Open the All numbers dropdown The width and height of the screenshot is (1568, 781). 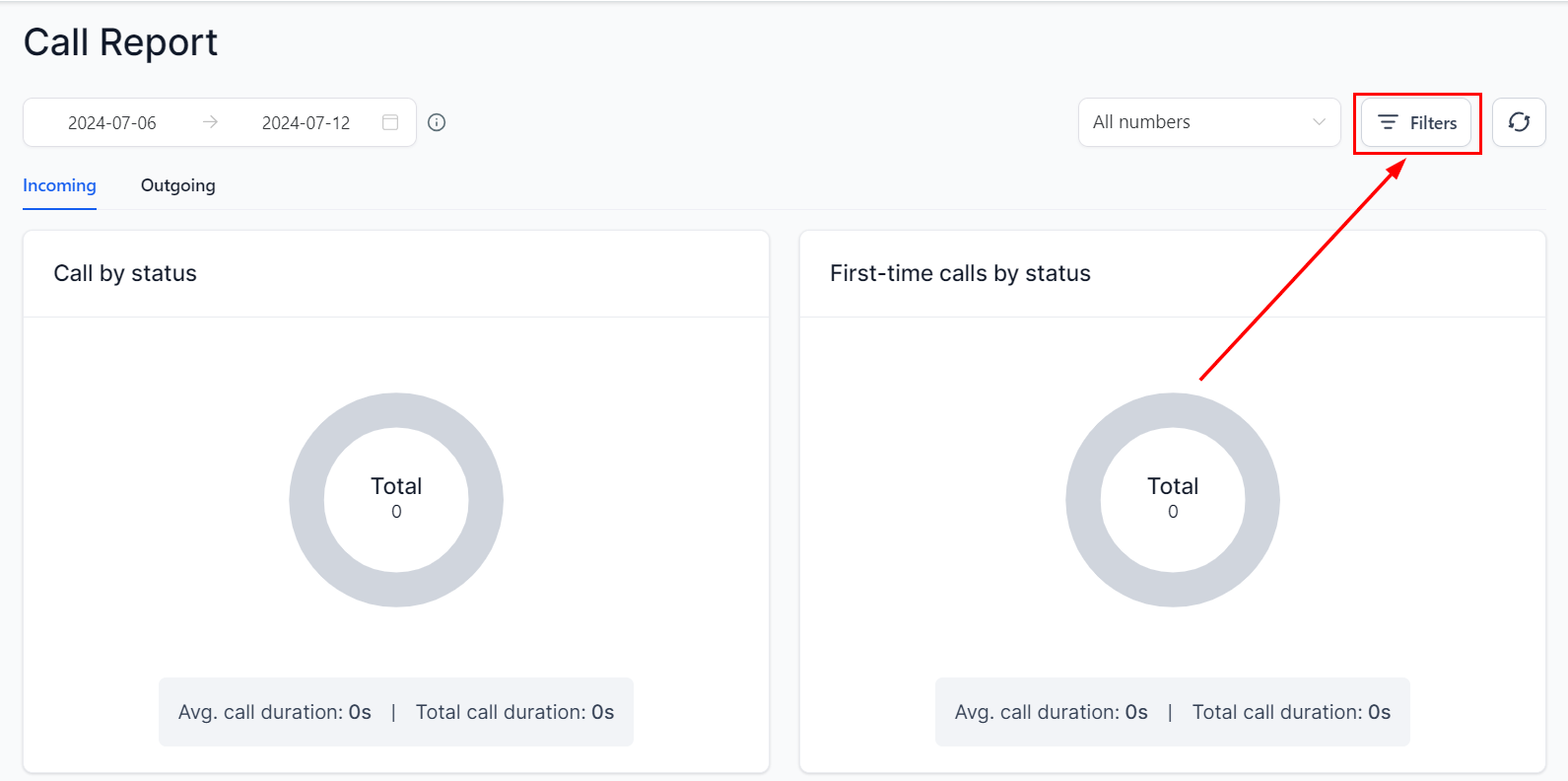coord(1193,122)
